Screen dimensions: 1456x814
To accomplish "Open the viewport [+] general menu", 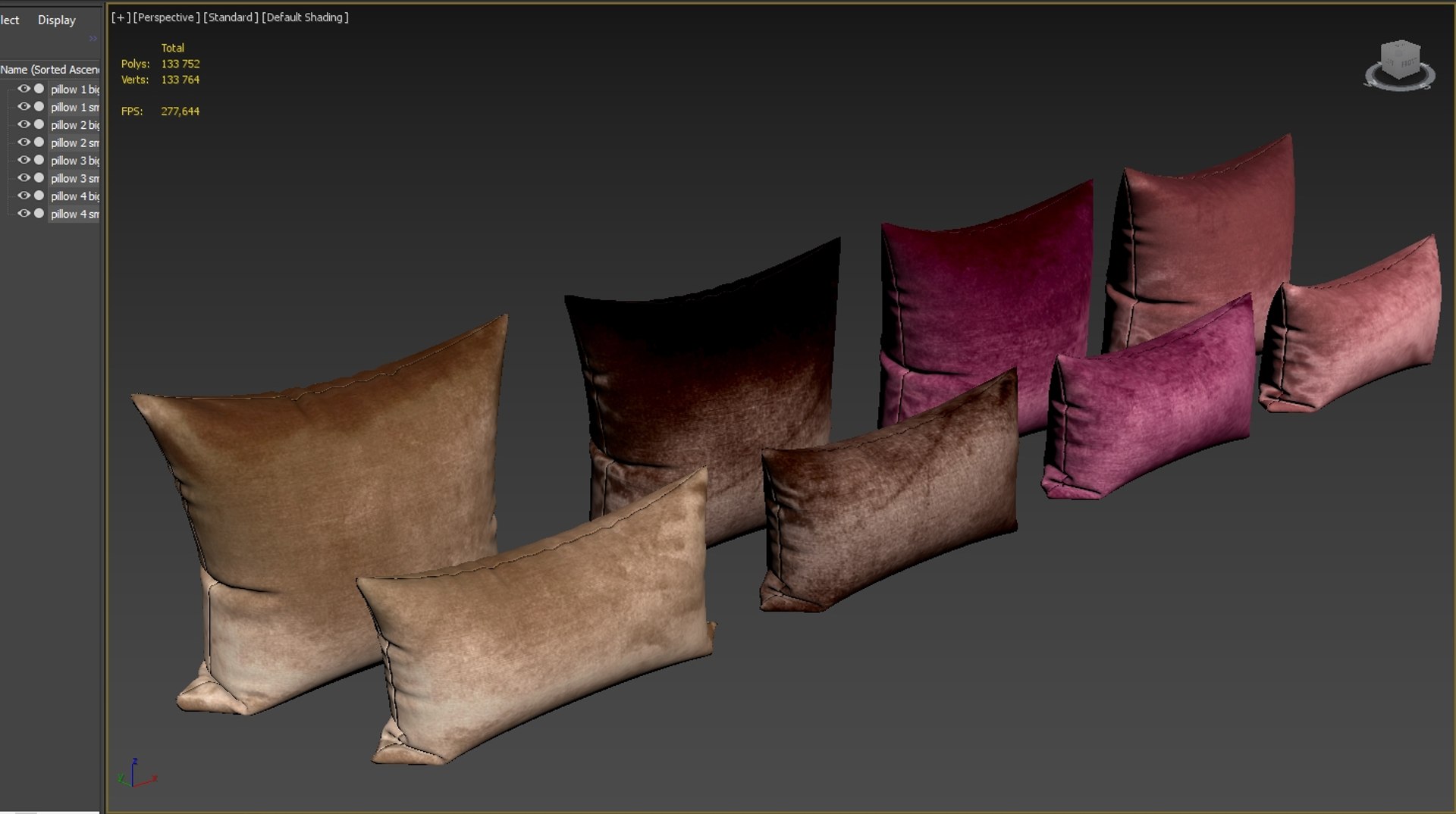I will (120, 17).
